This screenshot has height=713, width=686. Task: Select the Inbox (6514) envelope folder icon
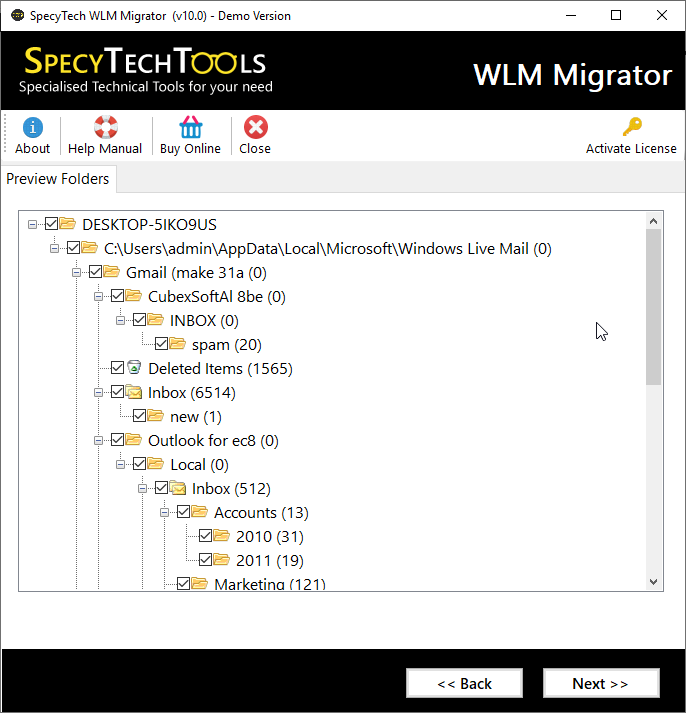coord(134,392)
